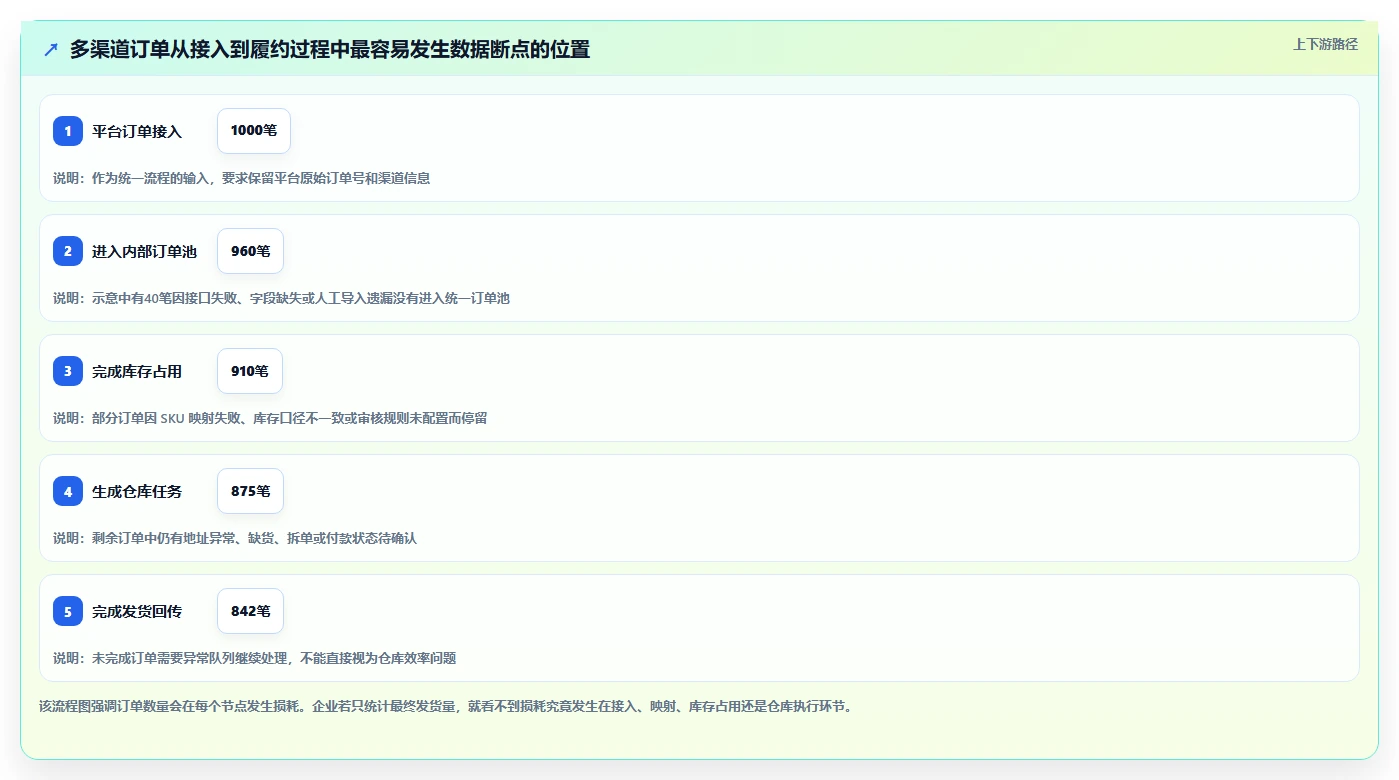Click the title 多渠道订单从接入到履约 heading

click(330, 49)
